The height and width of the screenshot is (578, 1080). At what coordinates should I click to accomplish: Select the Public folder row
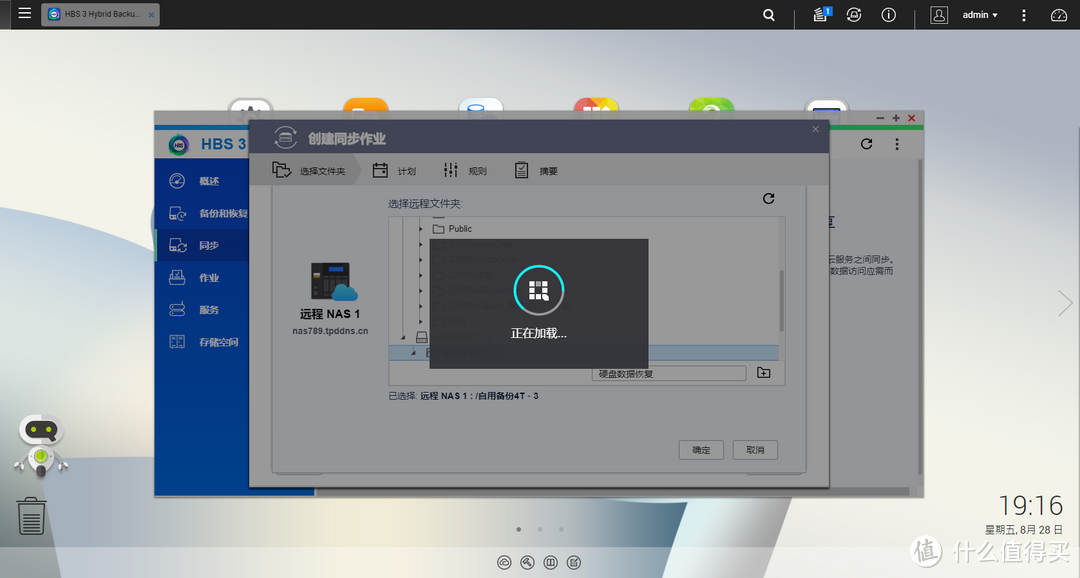coord(584,229)
